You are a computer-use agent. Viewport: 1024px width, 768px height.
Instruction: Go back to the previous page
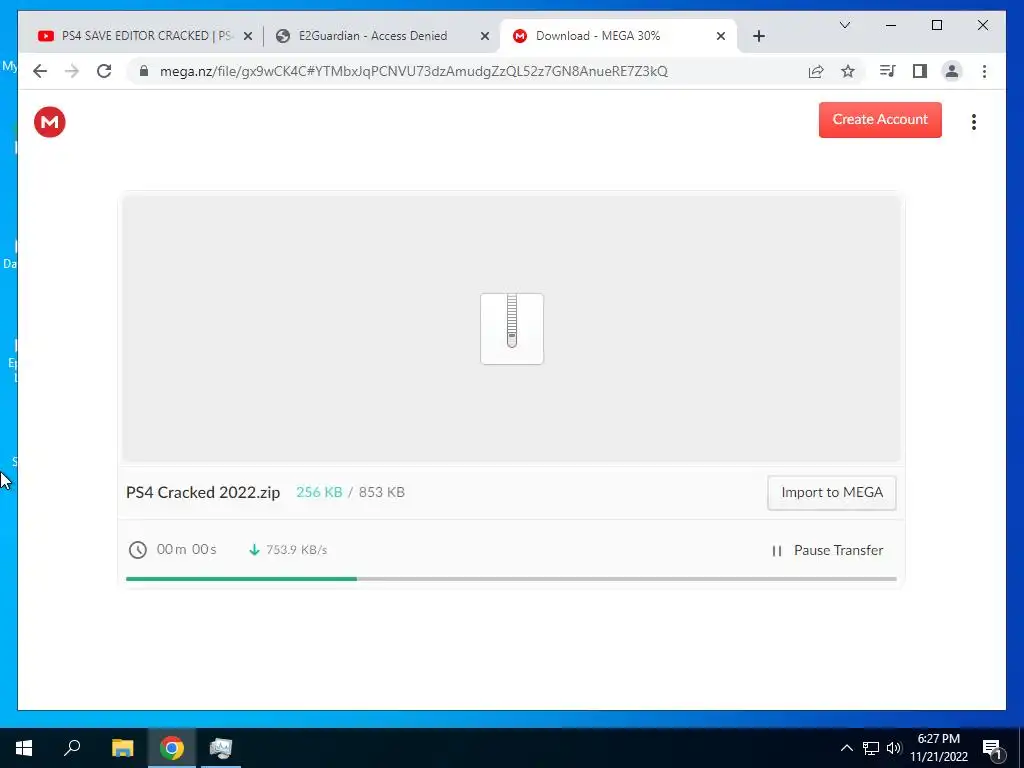click(40, 71)
